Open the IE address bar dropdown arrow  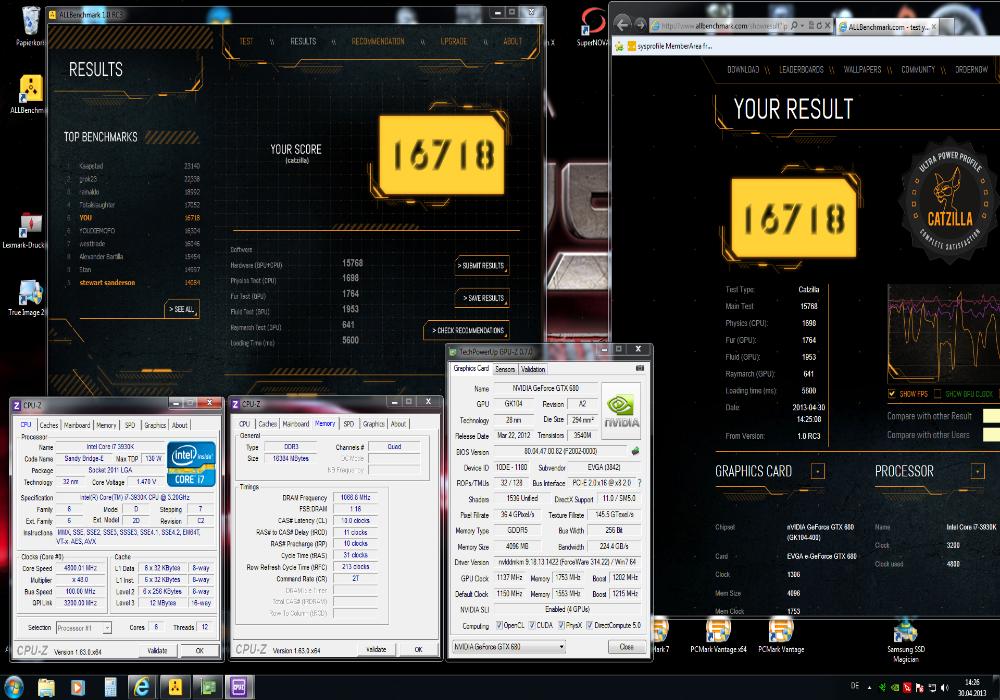[803, 26]
